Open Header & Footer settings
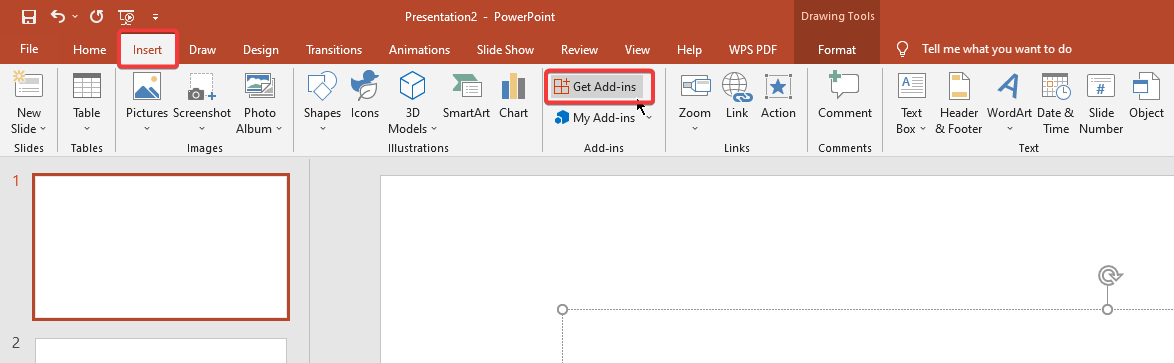 coord(959,103)
